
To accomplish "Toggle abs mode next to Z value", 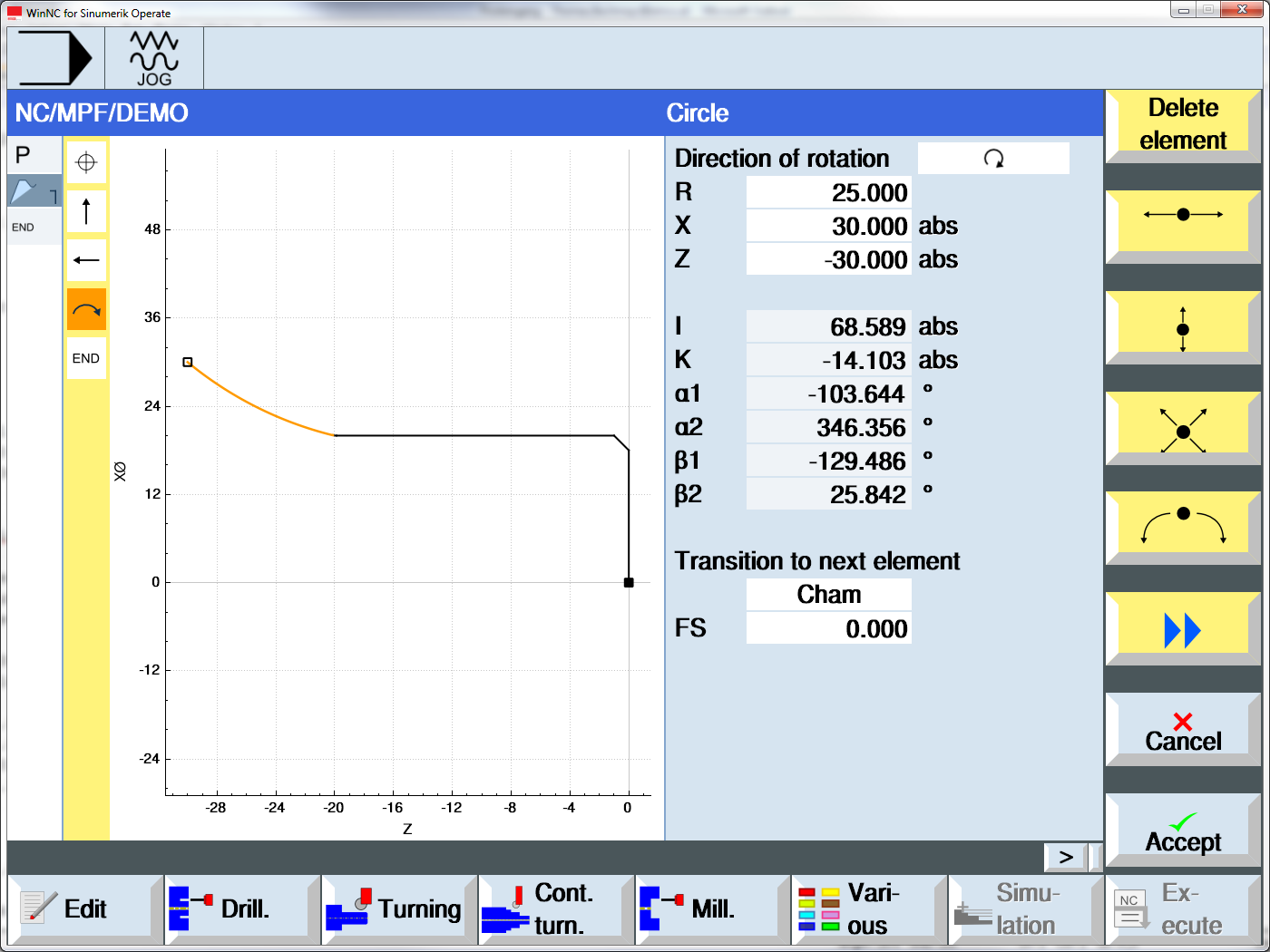I will [938, 259].
